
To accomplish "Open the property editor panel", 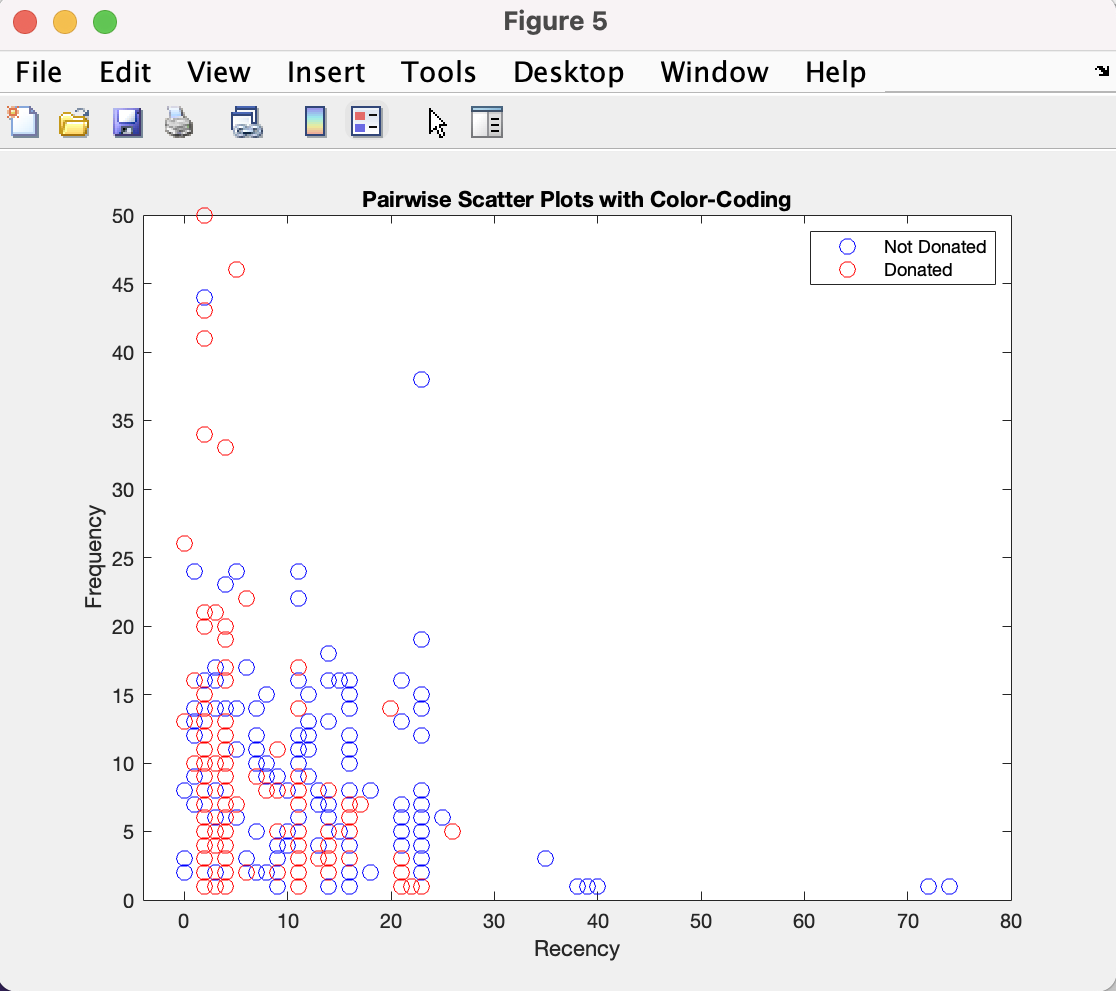I will [487, 121].
